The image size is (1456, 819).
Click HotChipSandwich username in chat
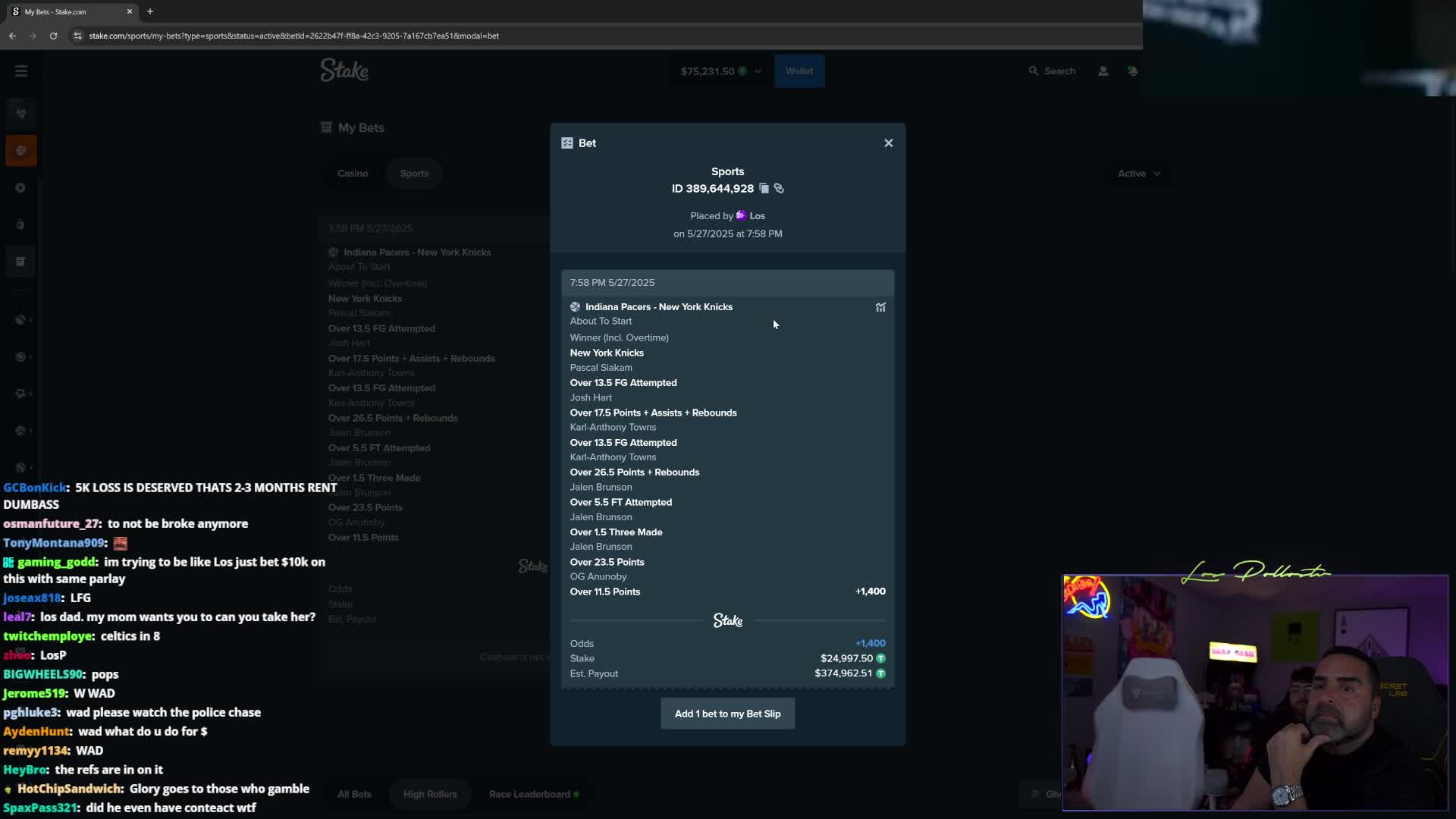(x=69, y=789)
